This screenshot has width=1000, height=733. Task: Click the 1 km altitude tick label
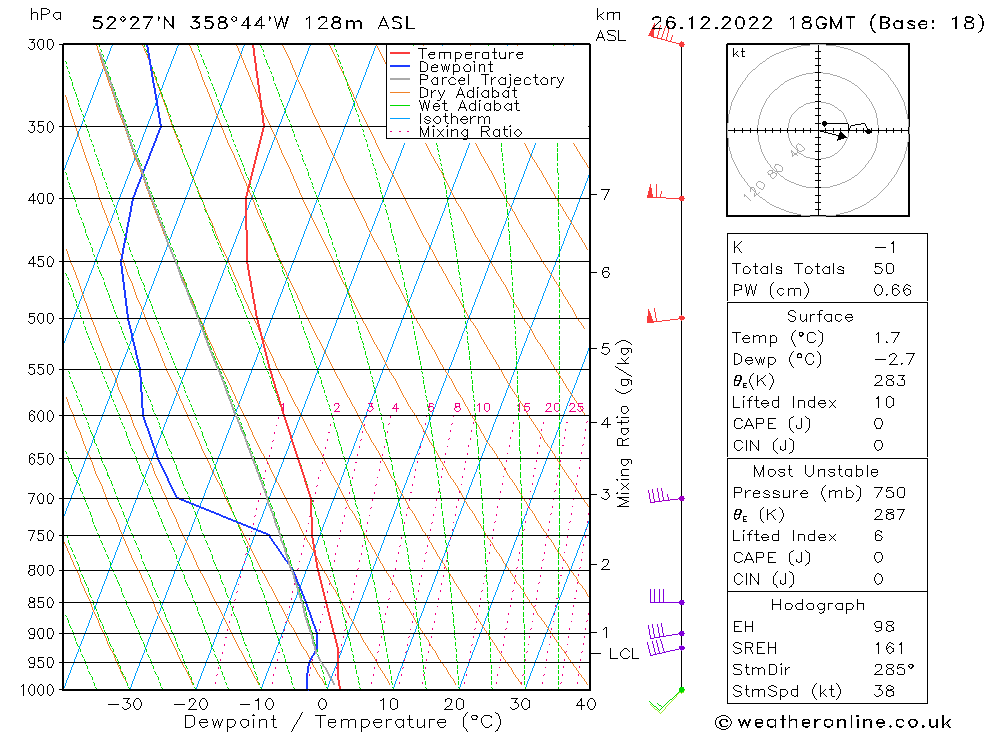point(605,632)
